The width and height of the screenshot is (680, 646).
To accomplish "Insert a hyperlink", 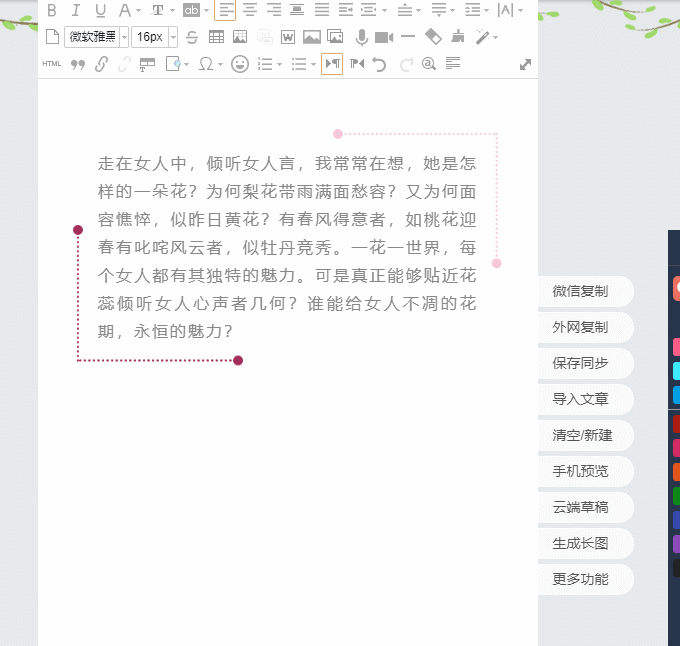I will tap(101, 64).
